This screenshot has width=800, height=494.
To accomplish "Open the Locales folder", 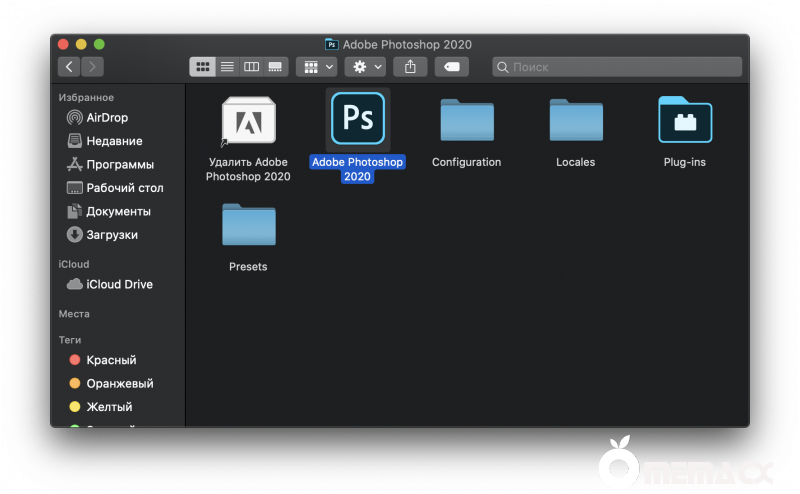I will pyautogui.click(x=576, y=120).
